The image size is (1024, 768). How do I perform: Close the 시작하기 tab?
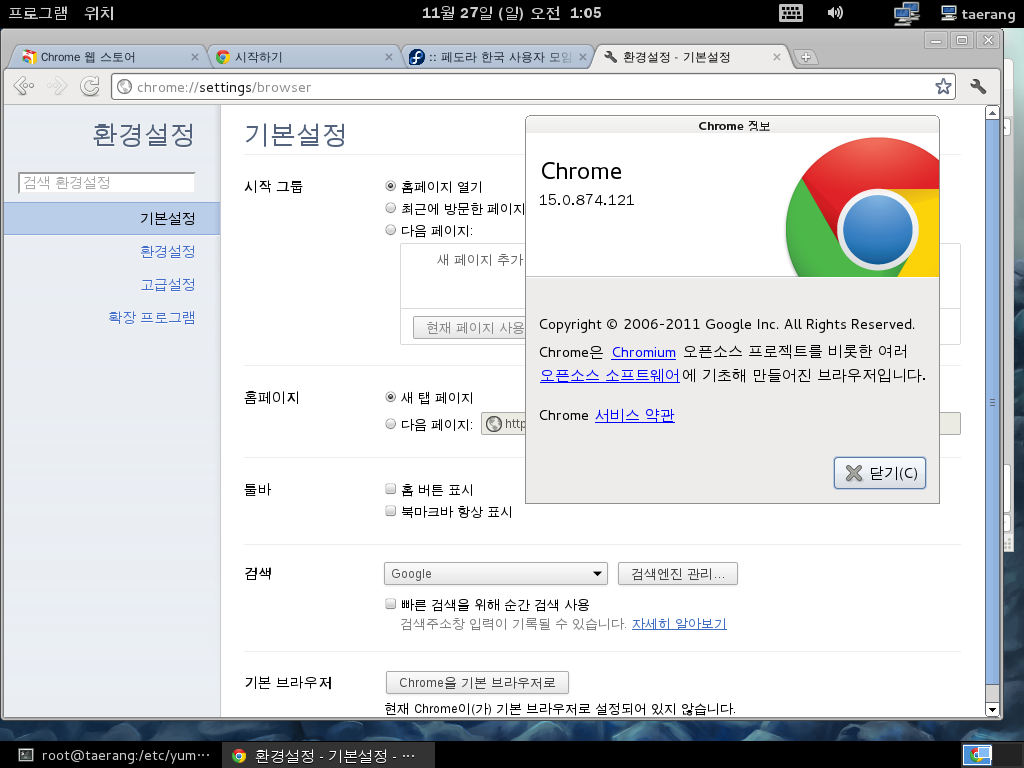click(389, 57)
